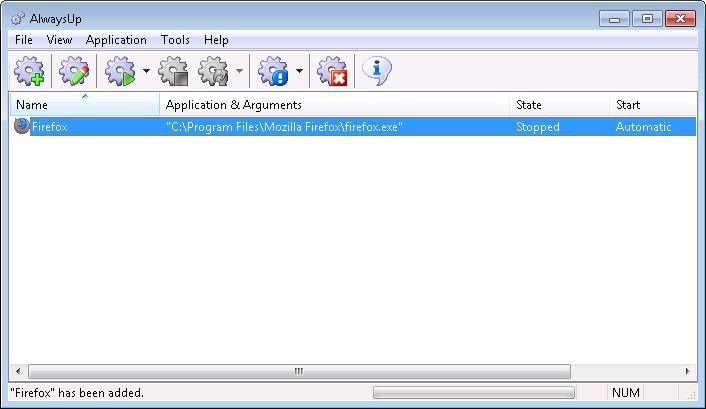Click the Start column header
Viewport: 706px width, 409px height.
tap(653, 105)
